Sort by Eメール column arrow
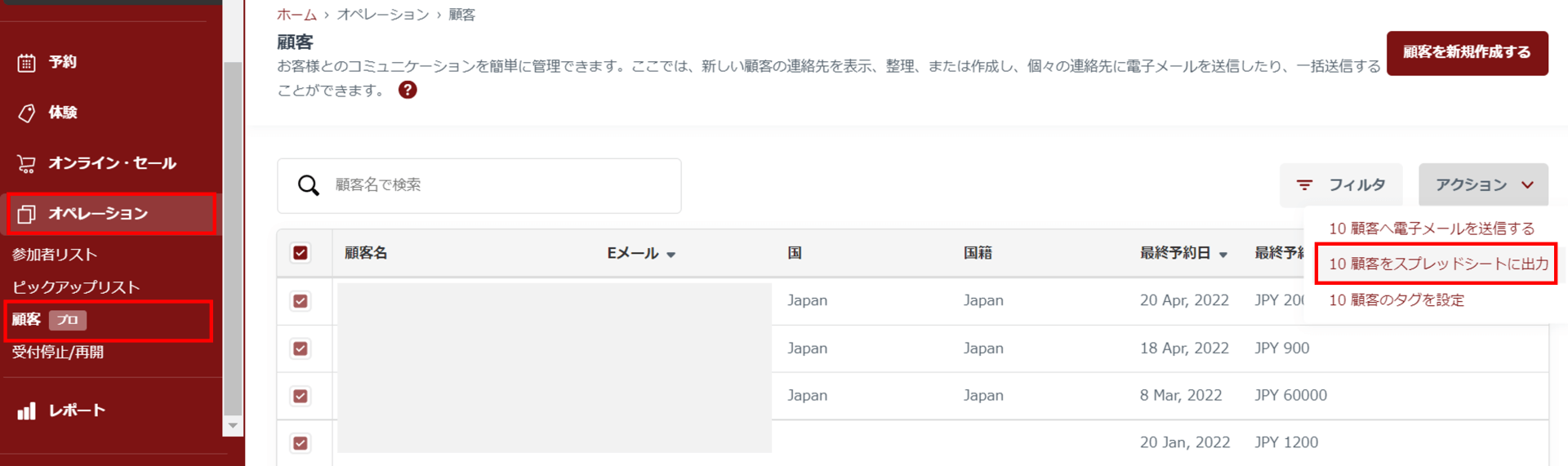 pyautogui.click(x=671, y=255)
